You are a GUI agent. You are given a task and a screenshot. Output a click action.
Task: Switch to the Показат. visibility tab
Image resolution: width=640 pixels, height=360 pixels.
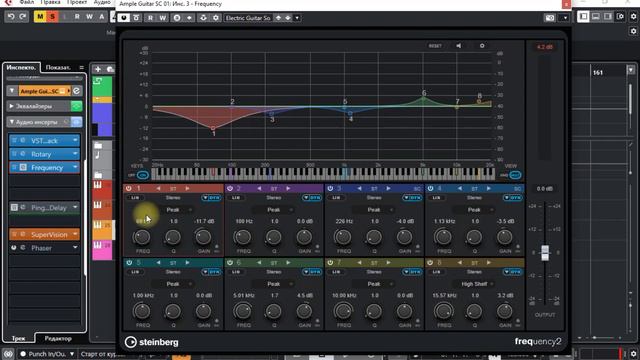point(58,67)
